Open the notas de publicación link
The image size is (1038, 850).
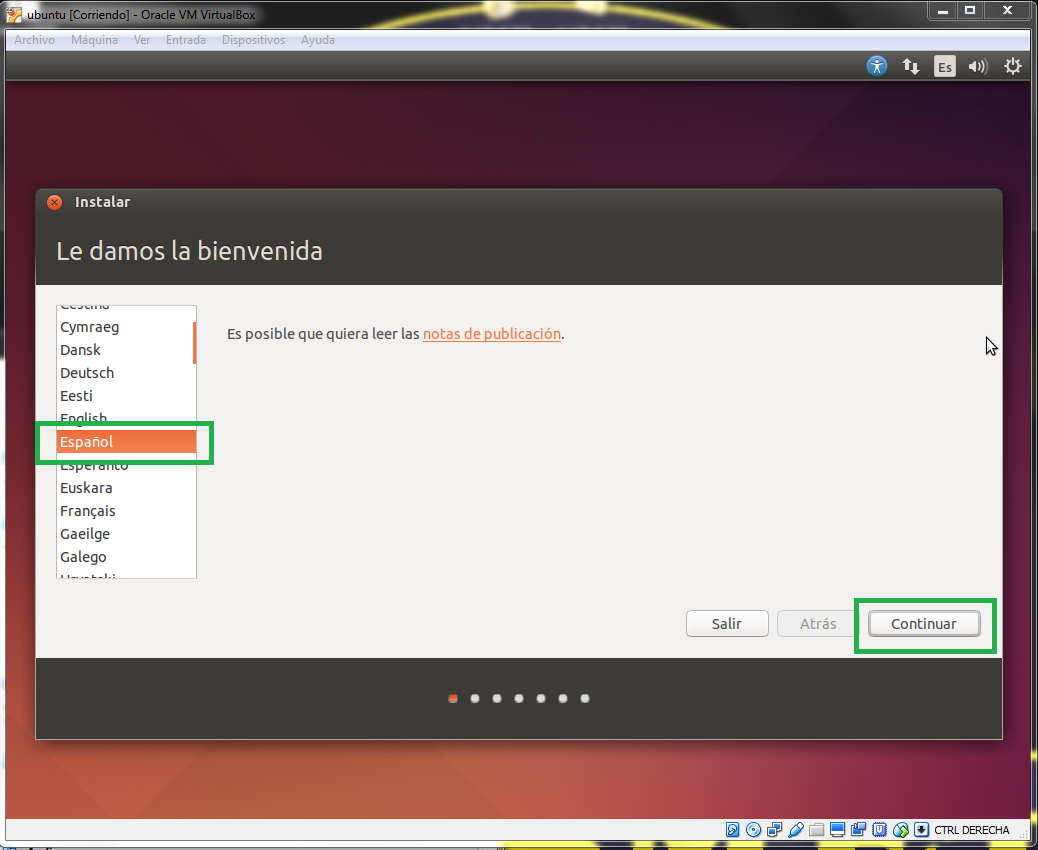[x=491, y=334]
